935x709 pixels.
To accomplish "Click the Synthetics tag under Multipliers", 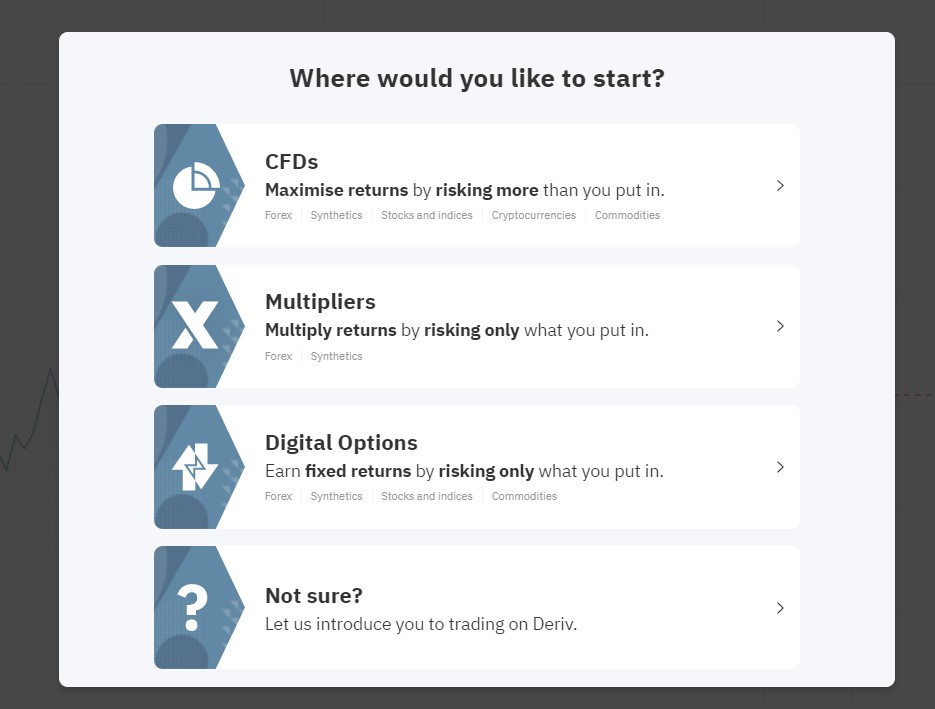I will (336, 356).
